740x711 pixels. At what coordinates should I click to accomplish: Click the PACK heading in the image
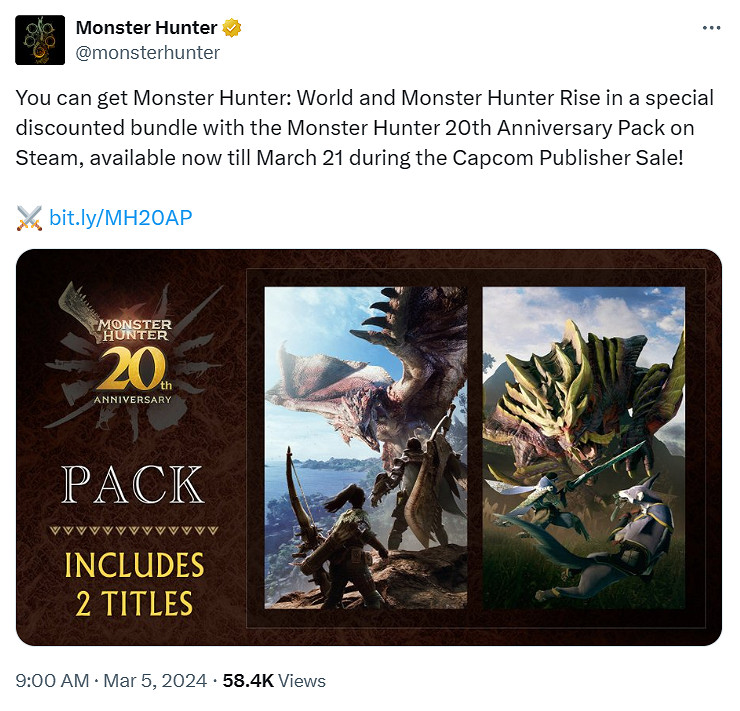tap(134, 485)
